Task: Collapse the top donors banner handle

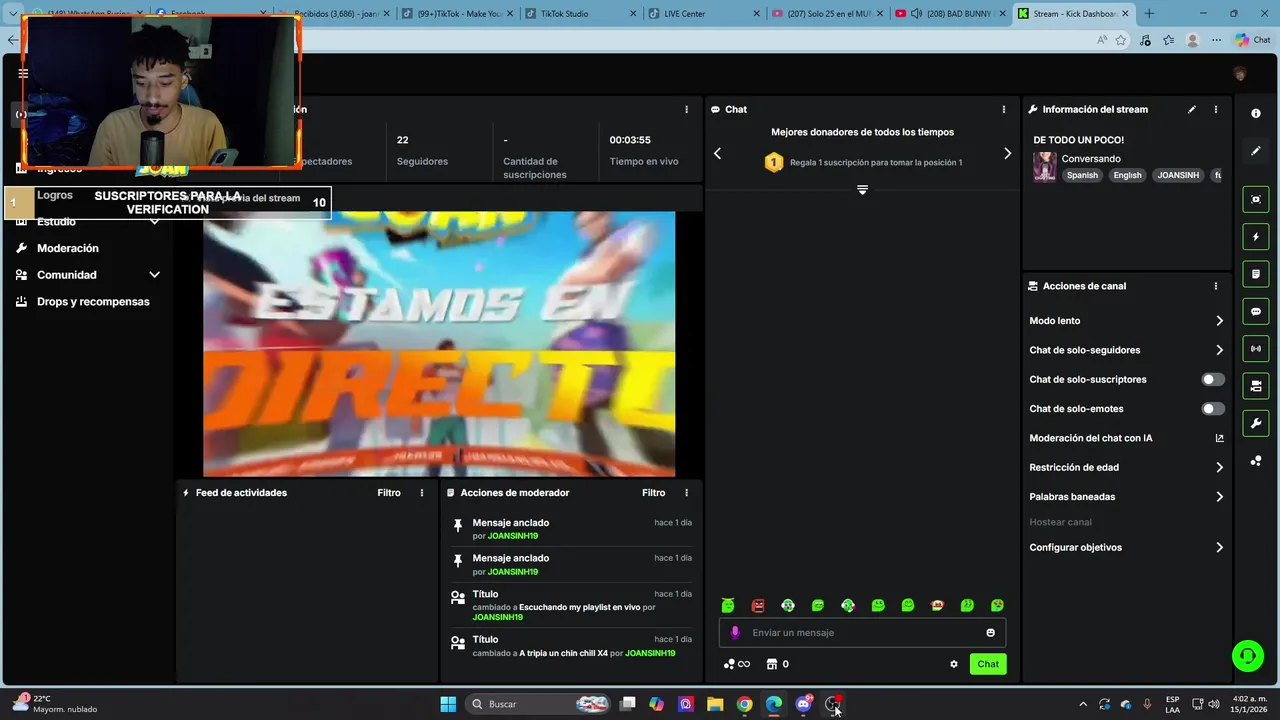Action: pyautogui.click(x=862, y=189)
